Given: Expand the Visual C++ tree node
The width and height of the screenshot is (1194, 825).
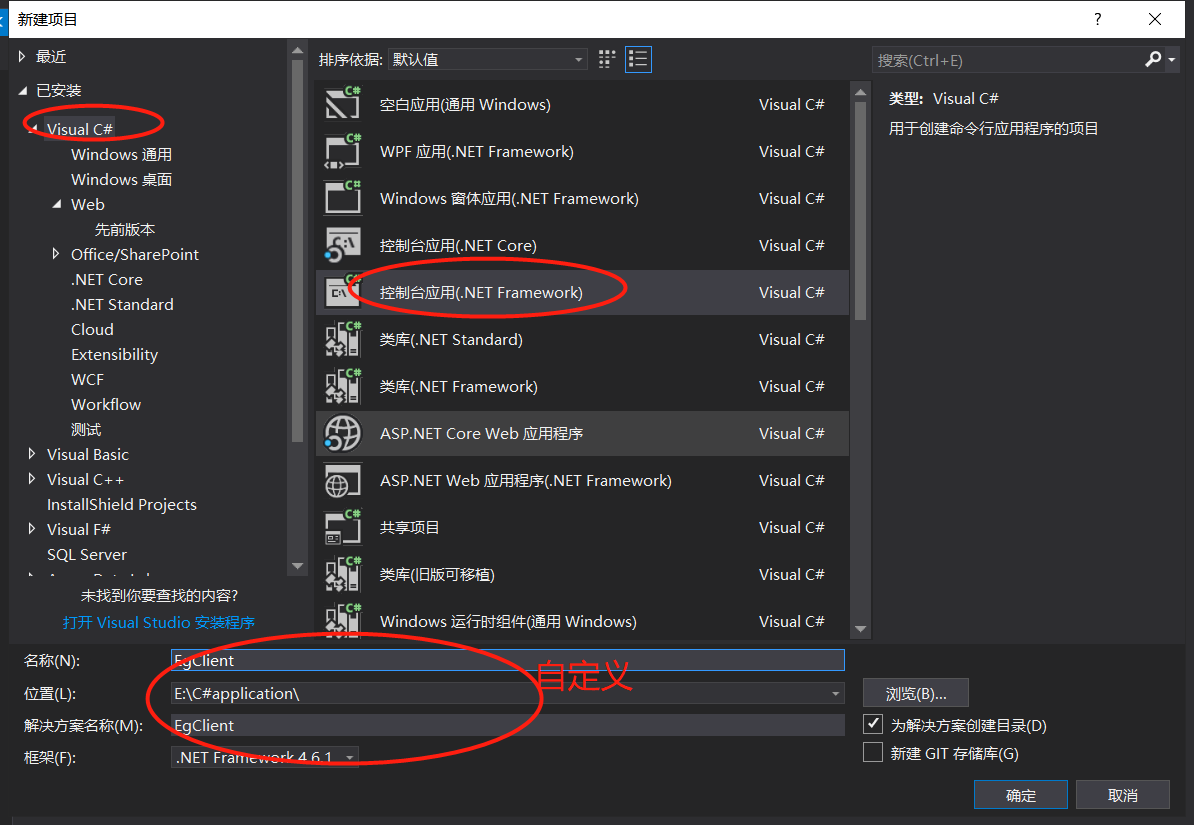Looking at the screenshot, I should [x=31, y=479].
